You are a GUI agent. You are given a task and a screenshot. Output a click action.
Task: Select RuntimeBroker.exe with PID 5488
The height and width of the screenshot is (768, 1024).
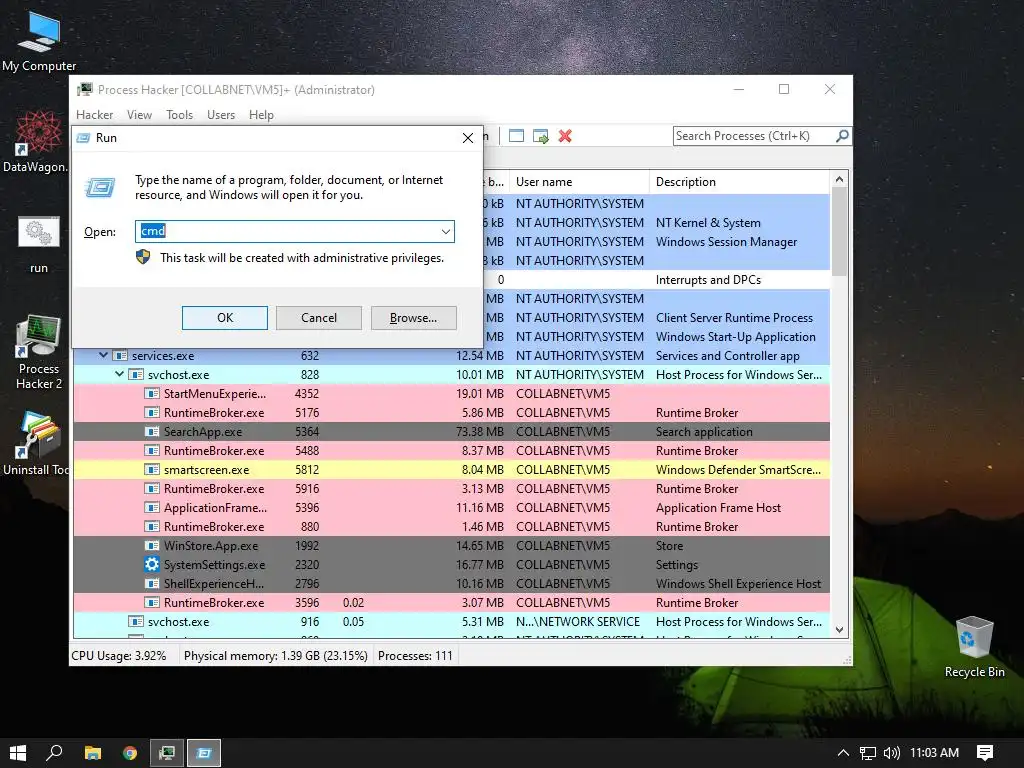pyautogui.click(x=451, y=451)
